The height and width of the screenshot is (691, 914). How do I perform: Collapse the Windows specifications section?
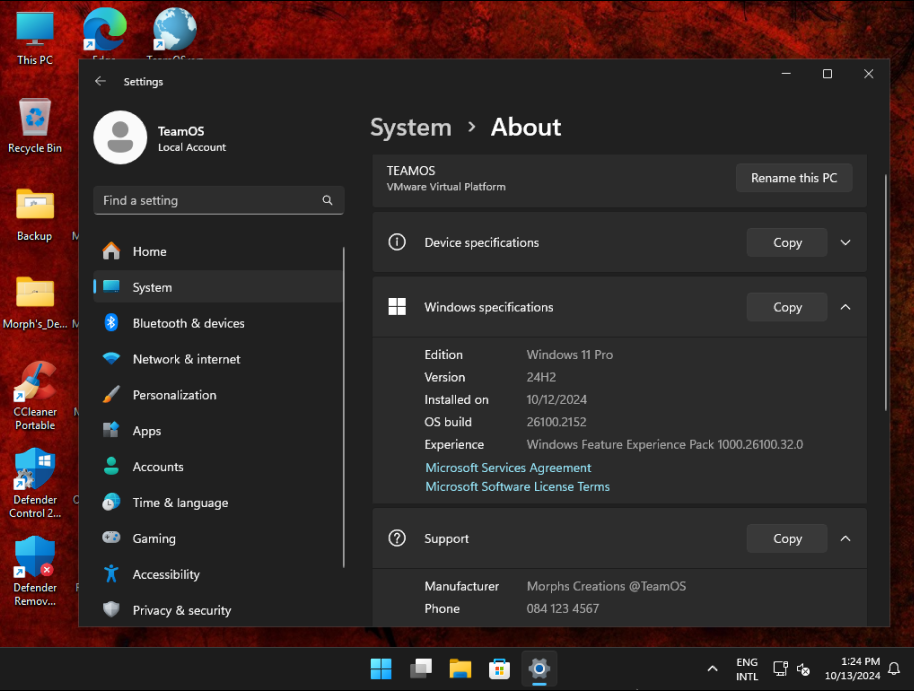tap(845, 307)
